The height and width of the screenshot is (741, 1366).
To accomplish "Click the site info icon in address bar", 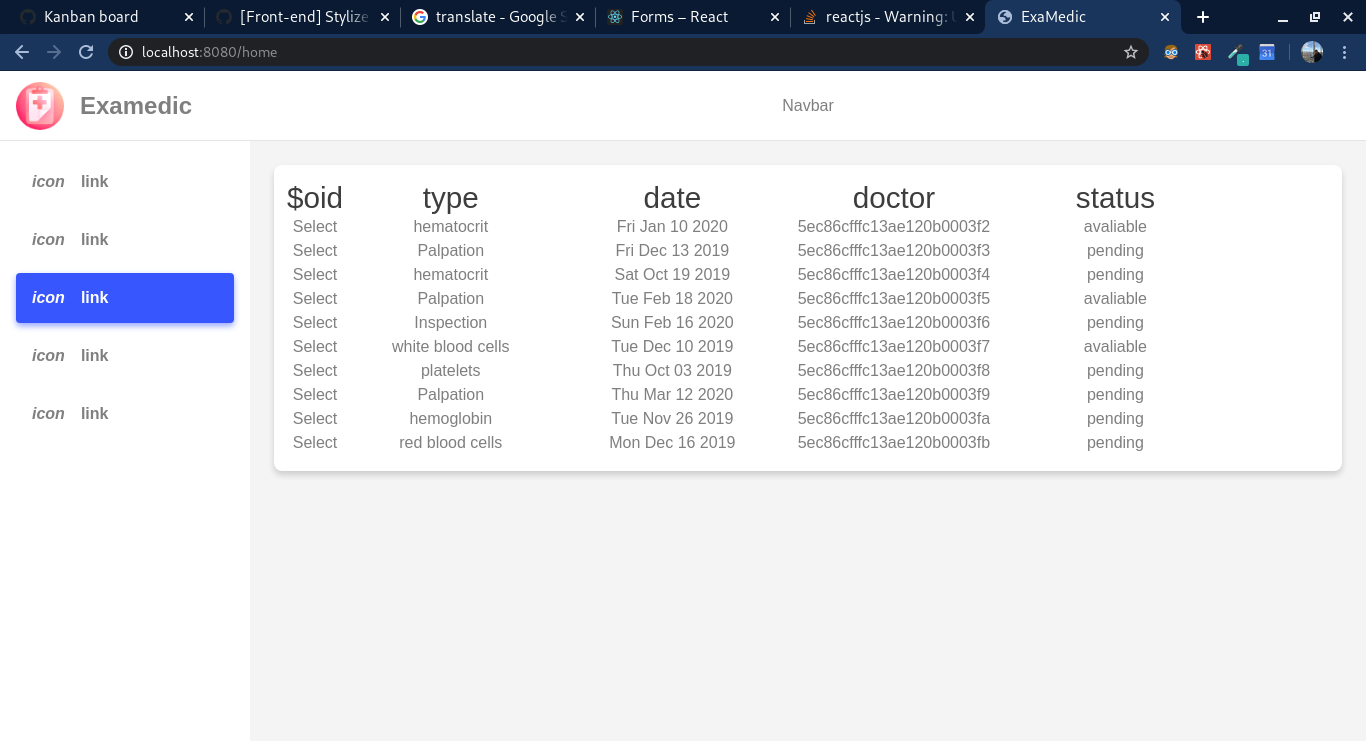I will coord(126,52).
